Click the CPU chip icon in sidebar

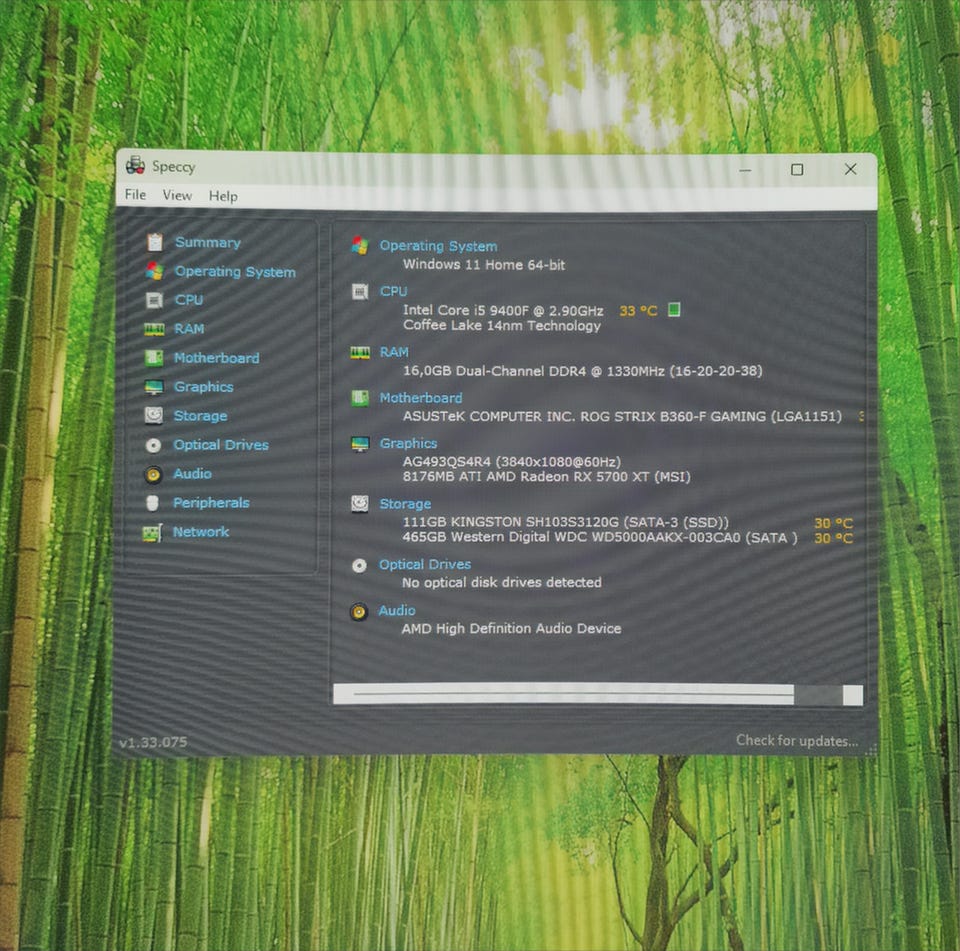pos(154,300)
